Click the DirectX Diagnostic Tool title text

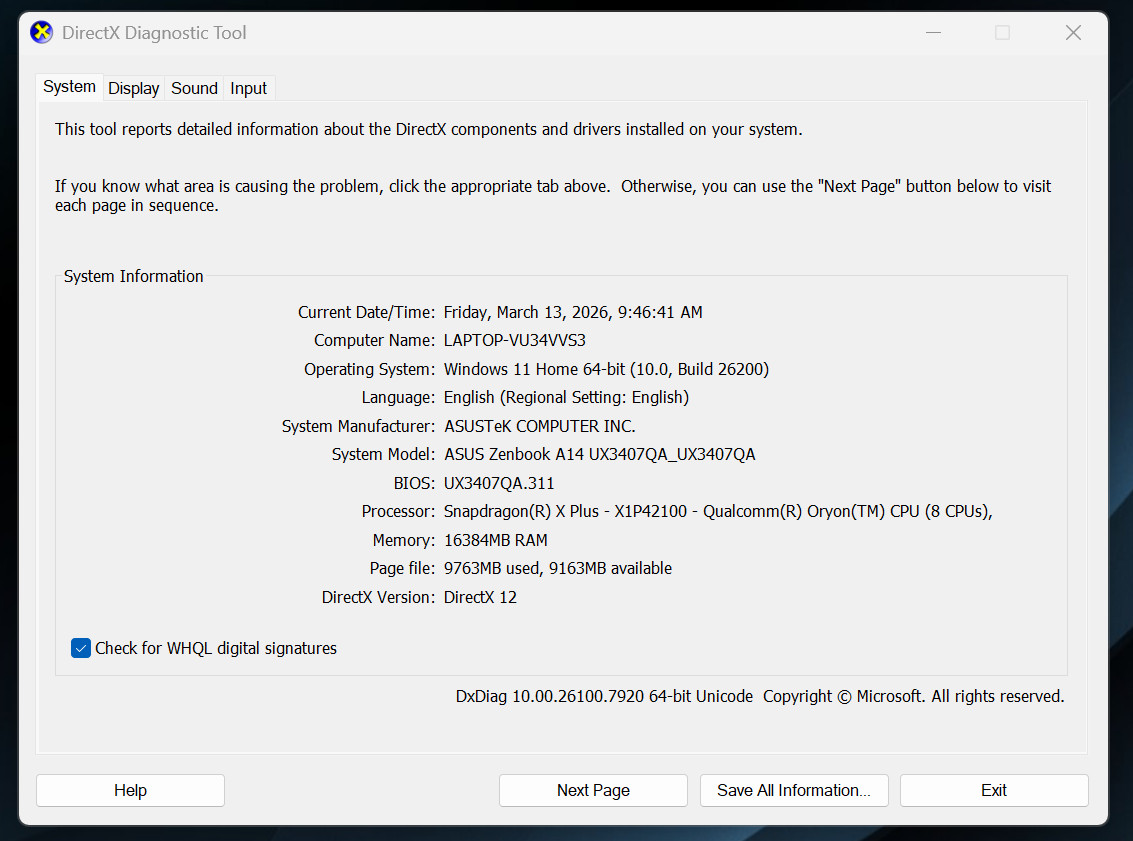154,33
